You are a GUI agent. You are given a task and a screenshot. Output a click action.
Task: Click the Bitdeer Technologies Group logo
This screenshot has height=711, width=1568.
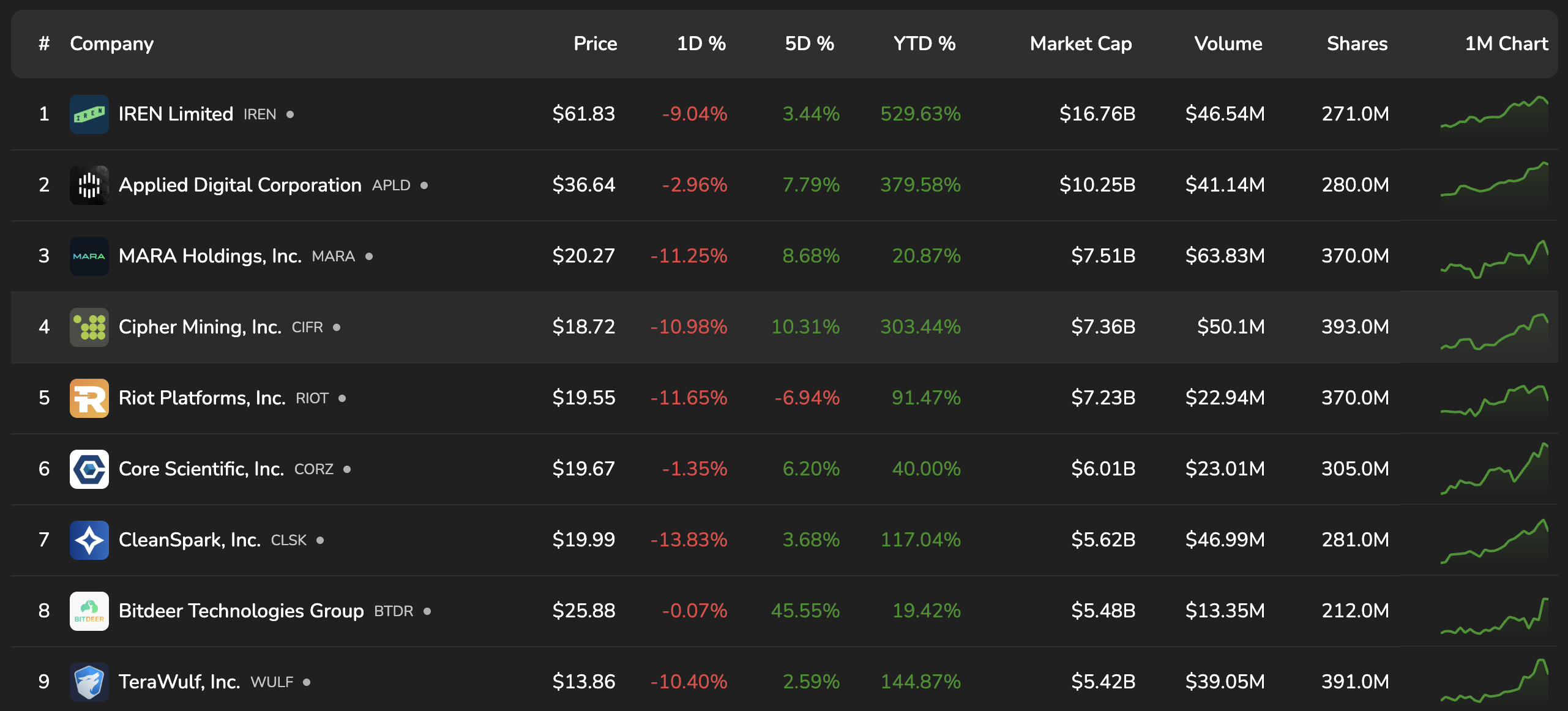(x=89, y=611)
